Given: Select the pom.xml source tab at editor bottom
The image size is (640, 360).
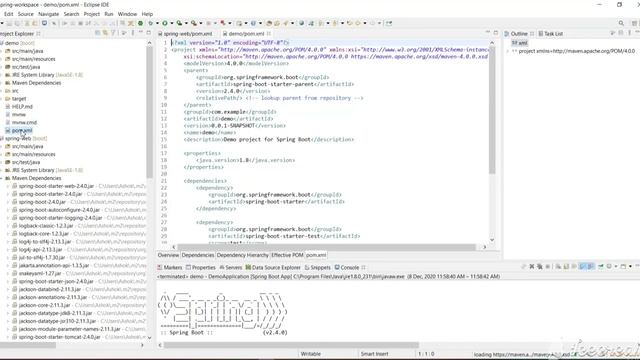Looking at the screenshot, I should [316, 255].
